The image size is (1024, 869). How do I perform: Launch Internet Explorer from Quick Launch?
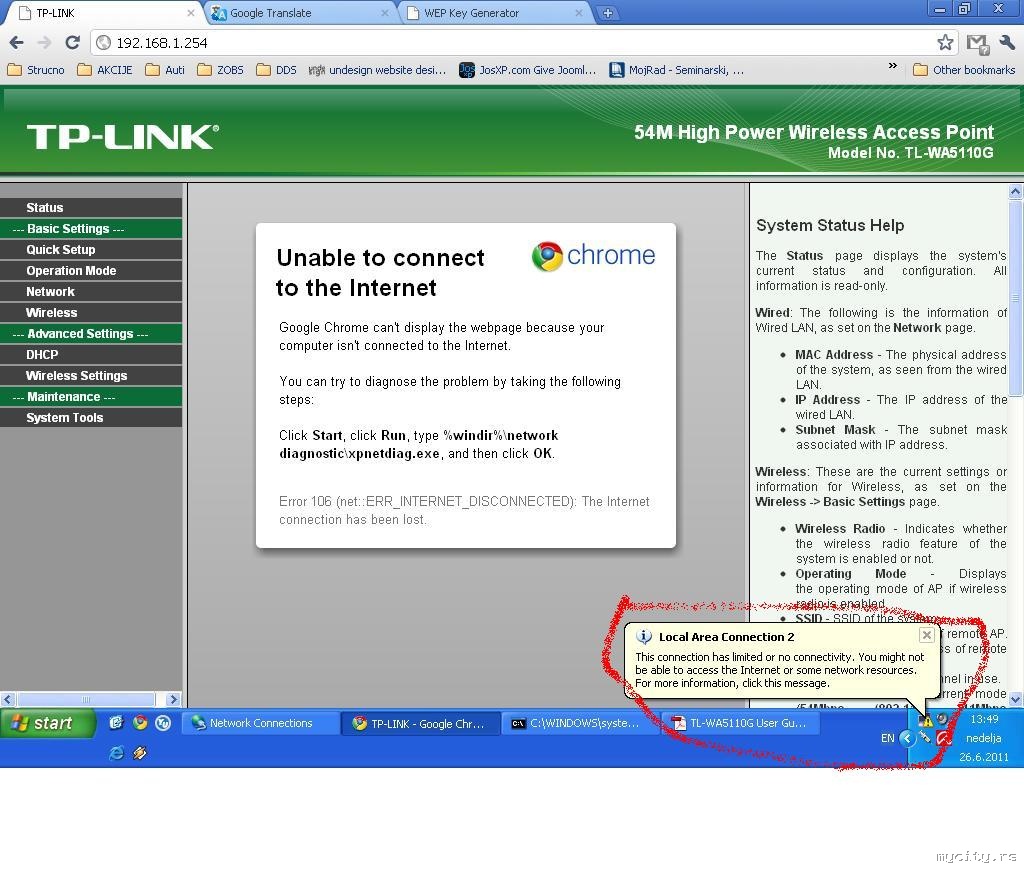(x=116, y=753)
